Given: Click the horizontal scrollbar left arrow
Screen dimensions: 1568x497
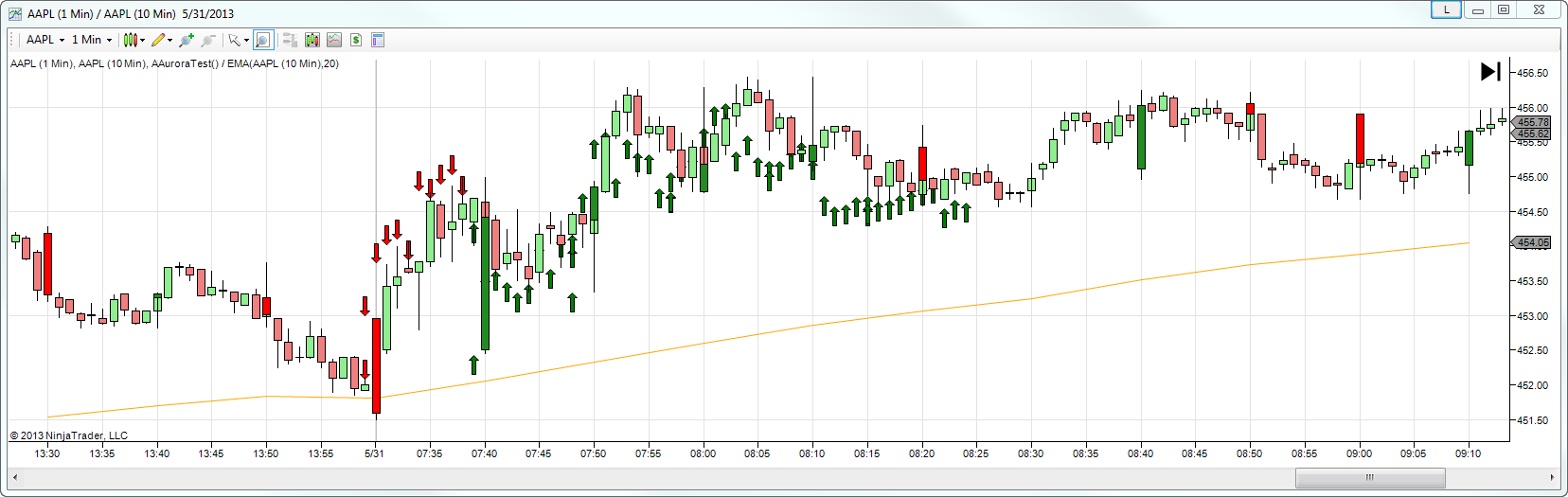Looking at the screenshot, I should tap(14, 477).
